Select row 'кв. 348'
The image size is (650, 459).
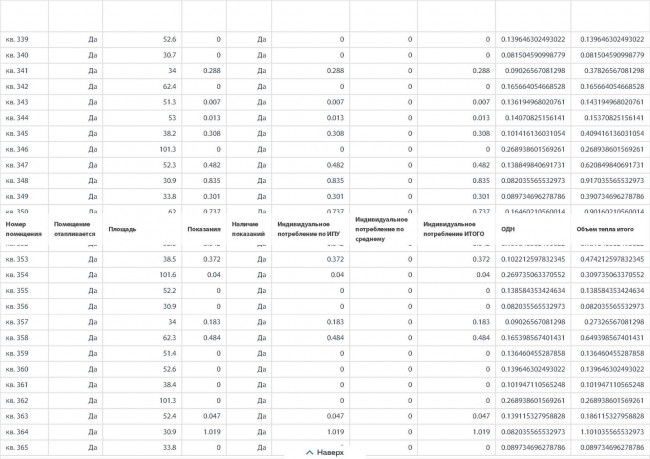coord(325,181)
